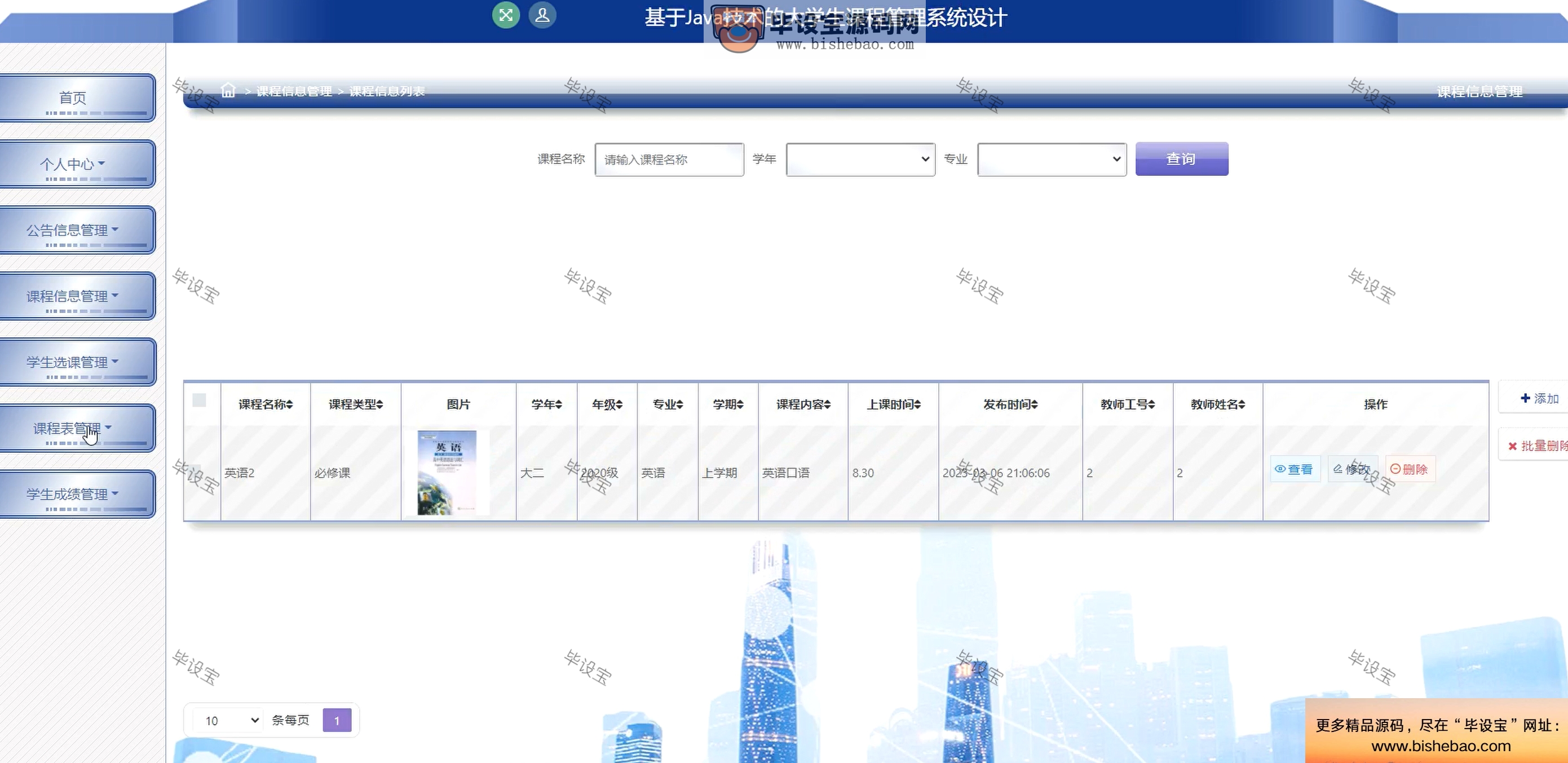Click 修改 to edit the 英语2 course

coord(1353,469)
